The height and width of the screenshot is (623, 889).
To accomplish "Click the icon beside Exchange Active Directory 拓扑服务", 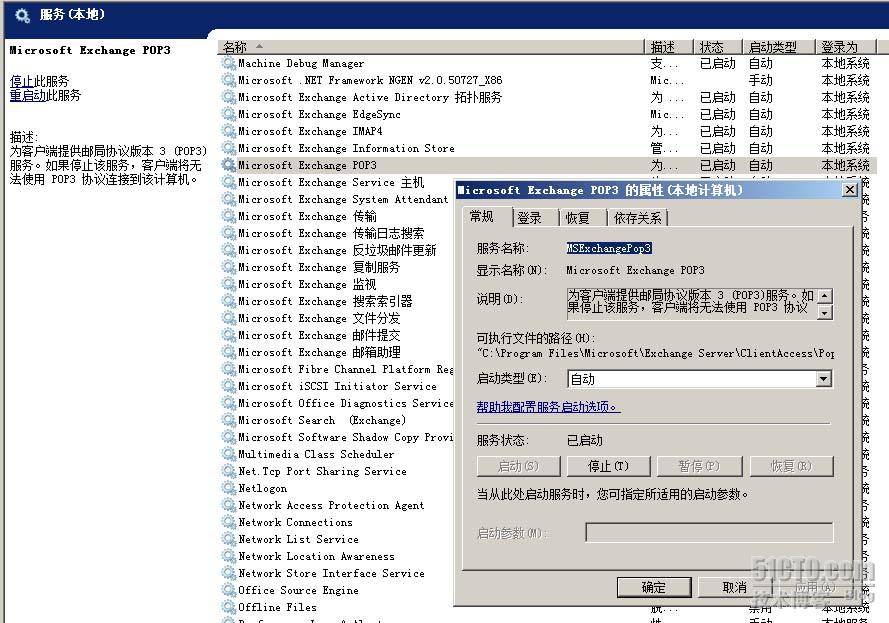I will point(228,97).
